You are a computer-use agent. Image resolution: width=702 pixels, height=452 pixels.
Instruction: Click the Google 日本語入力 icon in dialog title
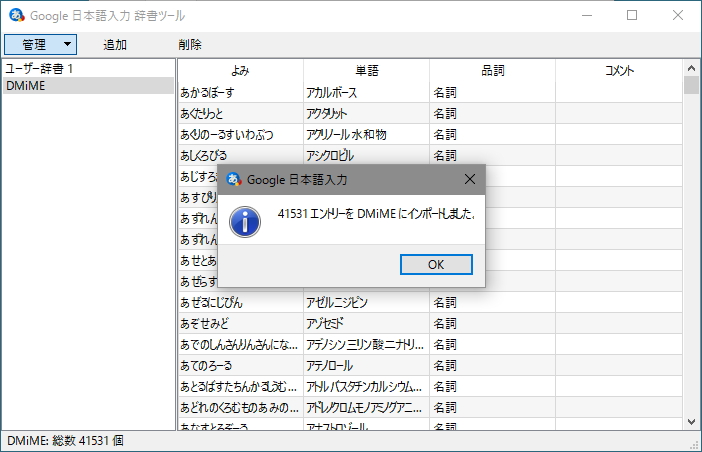pos(234,179)
